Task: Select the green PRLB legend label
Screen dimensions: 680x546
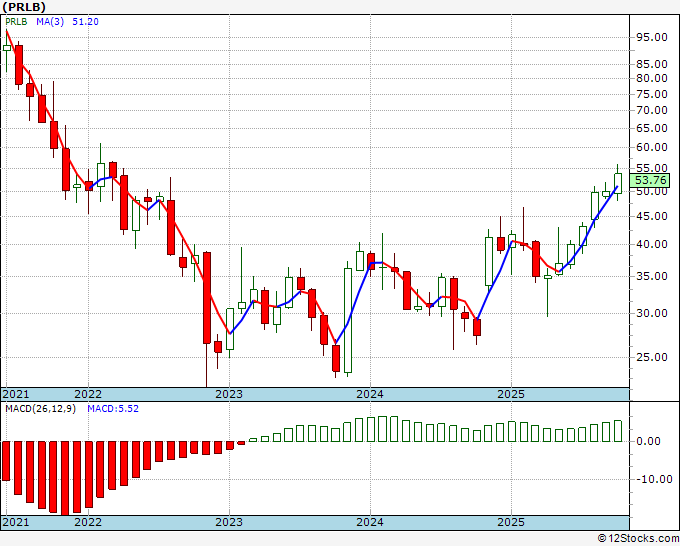Action: pos(16,22)
